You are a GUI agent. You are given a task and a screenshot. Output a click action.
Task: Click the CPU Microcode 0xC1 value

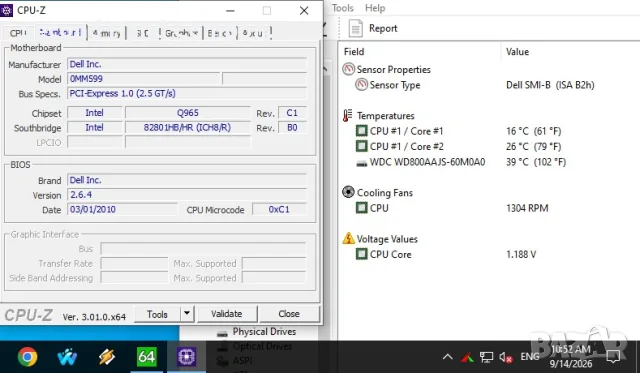279,209
